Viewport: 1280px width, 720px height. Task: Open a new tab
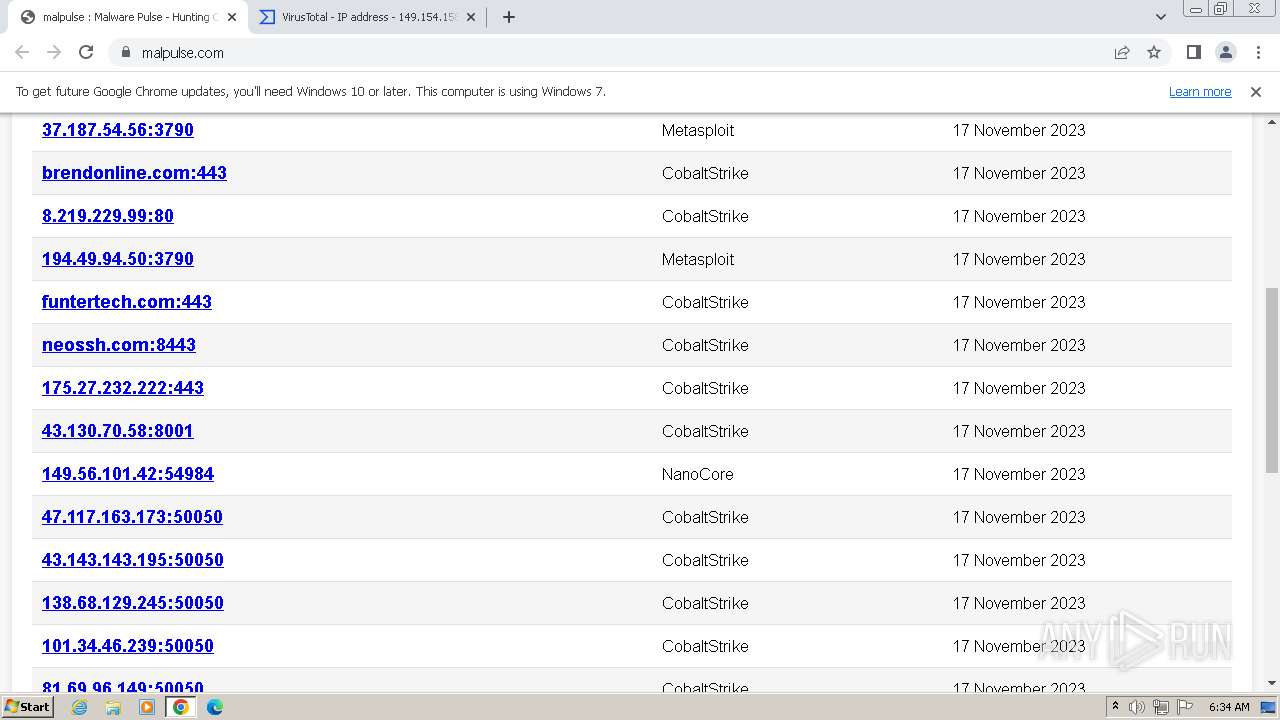point(508,17)
